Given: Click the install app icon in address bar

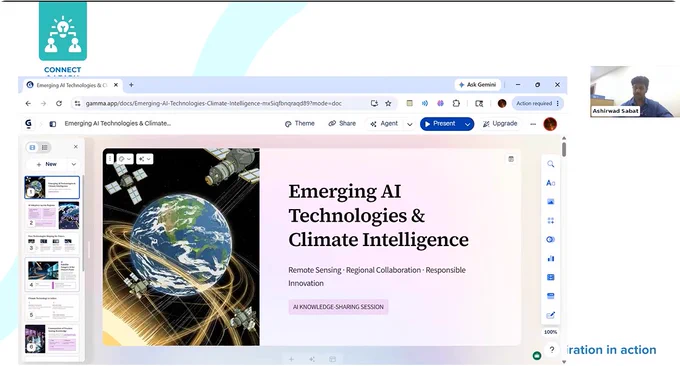Looking at the screenshot, I should (x=374, y=103).
